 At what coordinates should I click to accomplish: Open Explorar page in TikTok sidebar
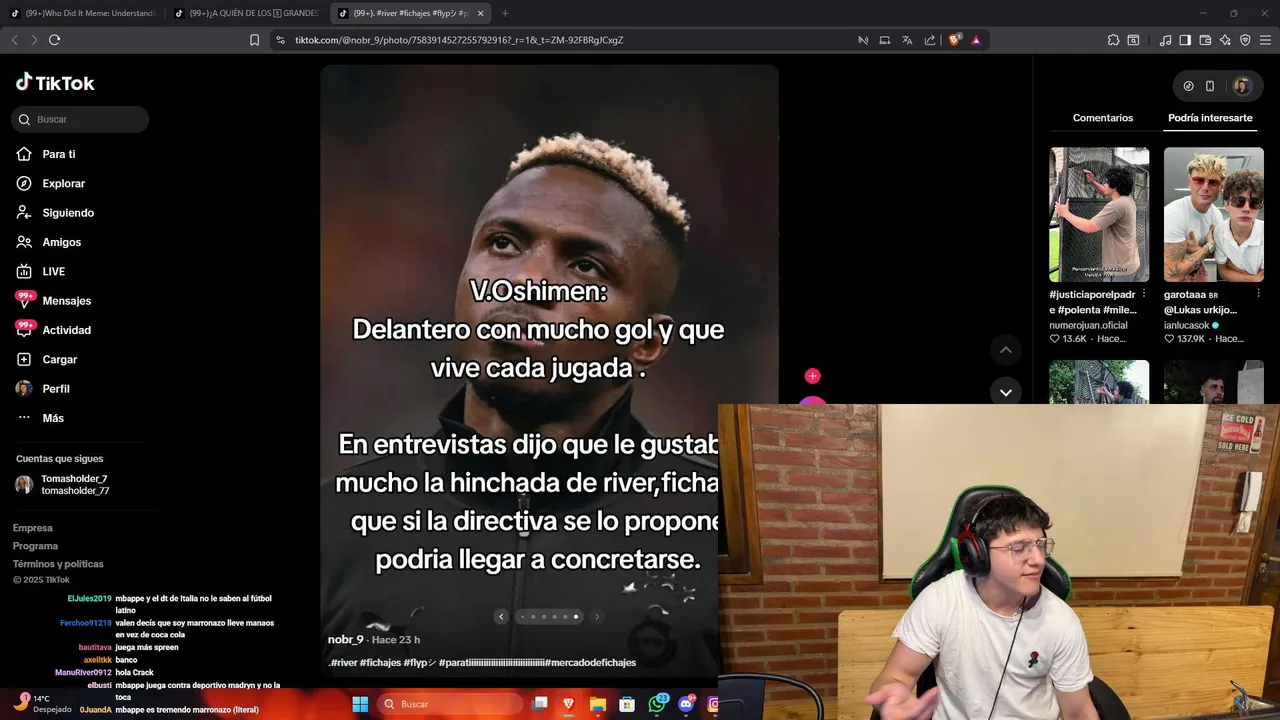[x=51, y=184]
